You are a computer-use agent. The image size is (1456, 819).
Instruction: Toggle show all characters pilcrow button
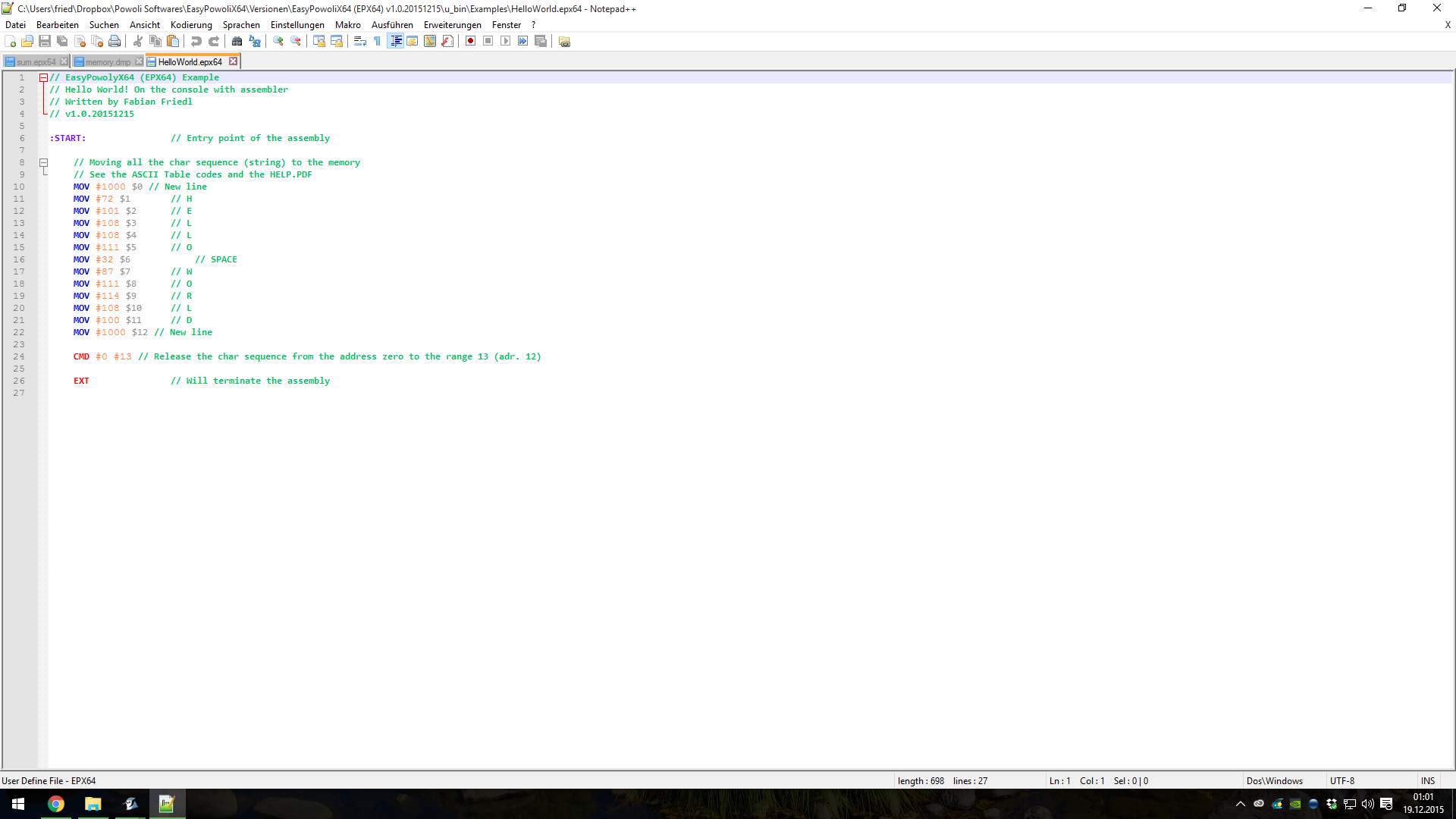tap(378, 41)
